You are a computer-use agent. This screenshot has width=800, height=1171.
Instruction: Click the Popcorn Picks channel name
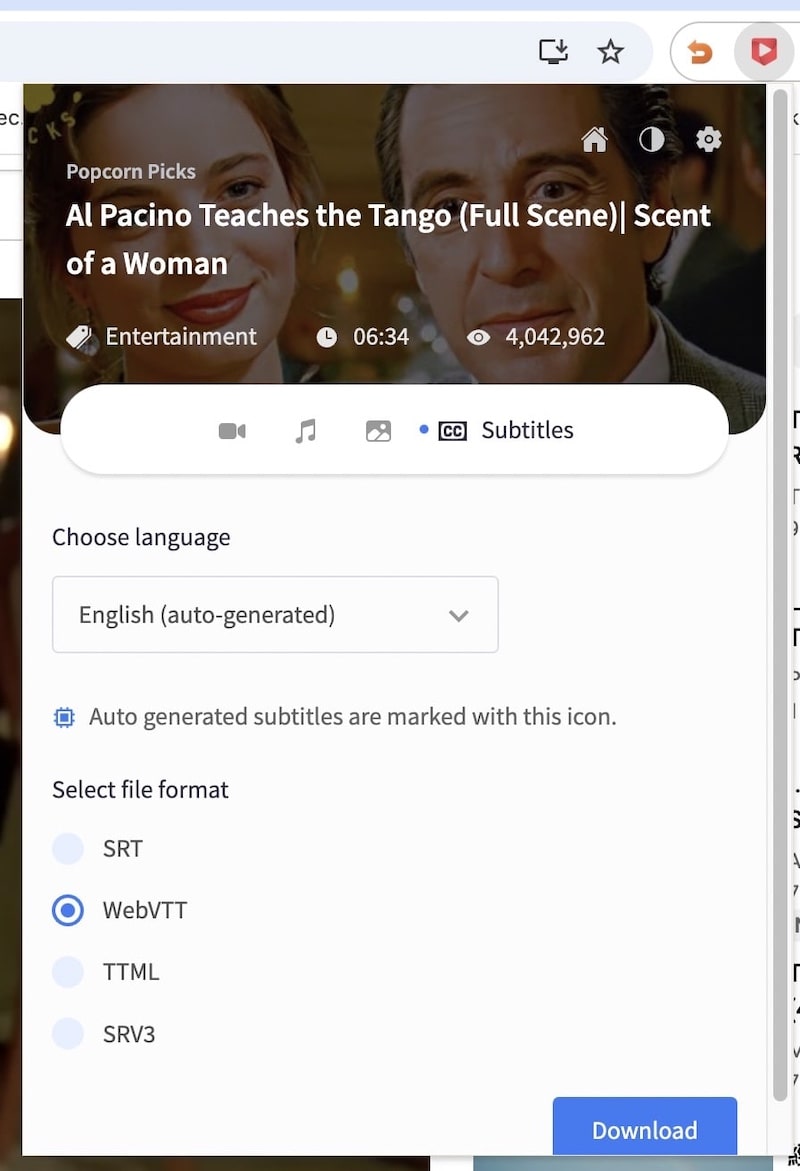pos(131,171)
